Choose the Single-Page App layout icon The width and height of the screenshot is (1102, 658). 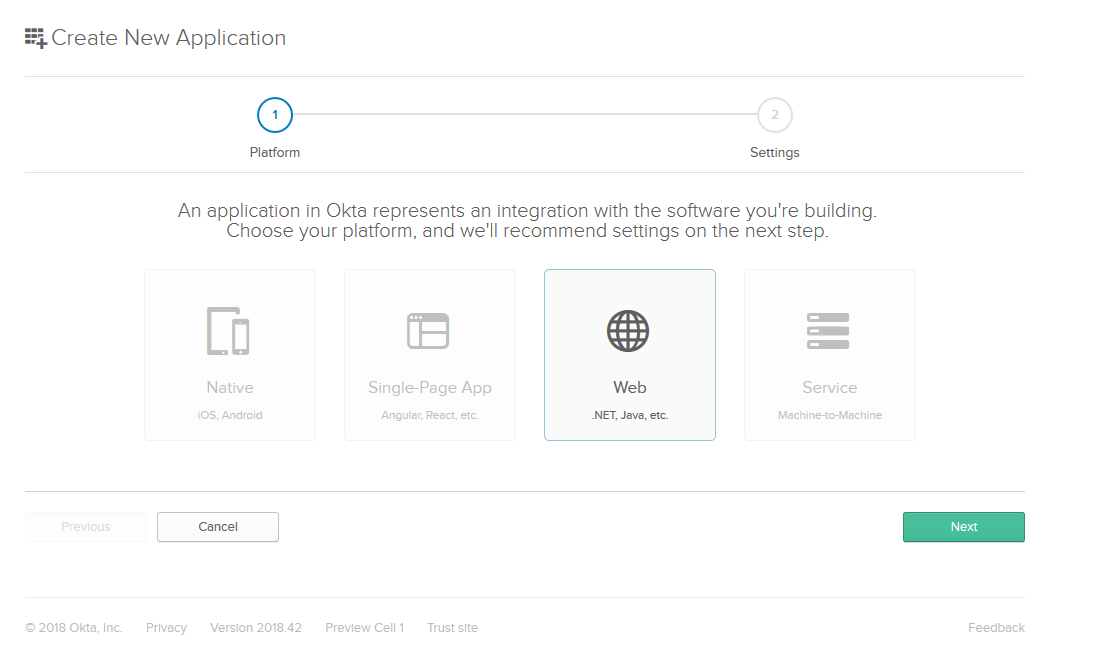coord(428,331)
